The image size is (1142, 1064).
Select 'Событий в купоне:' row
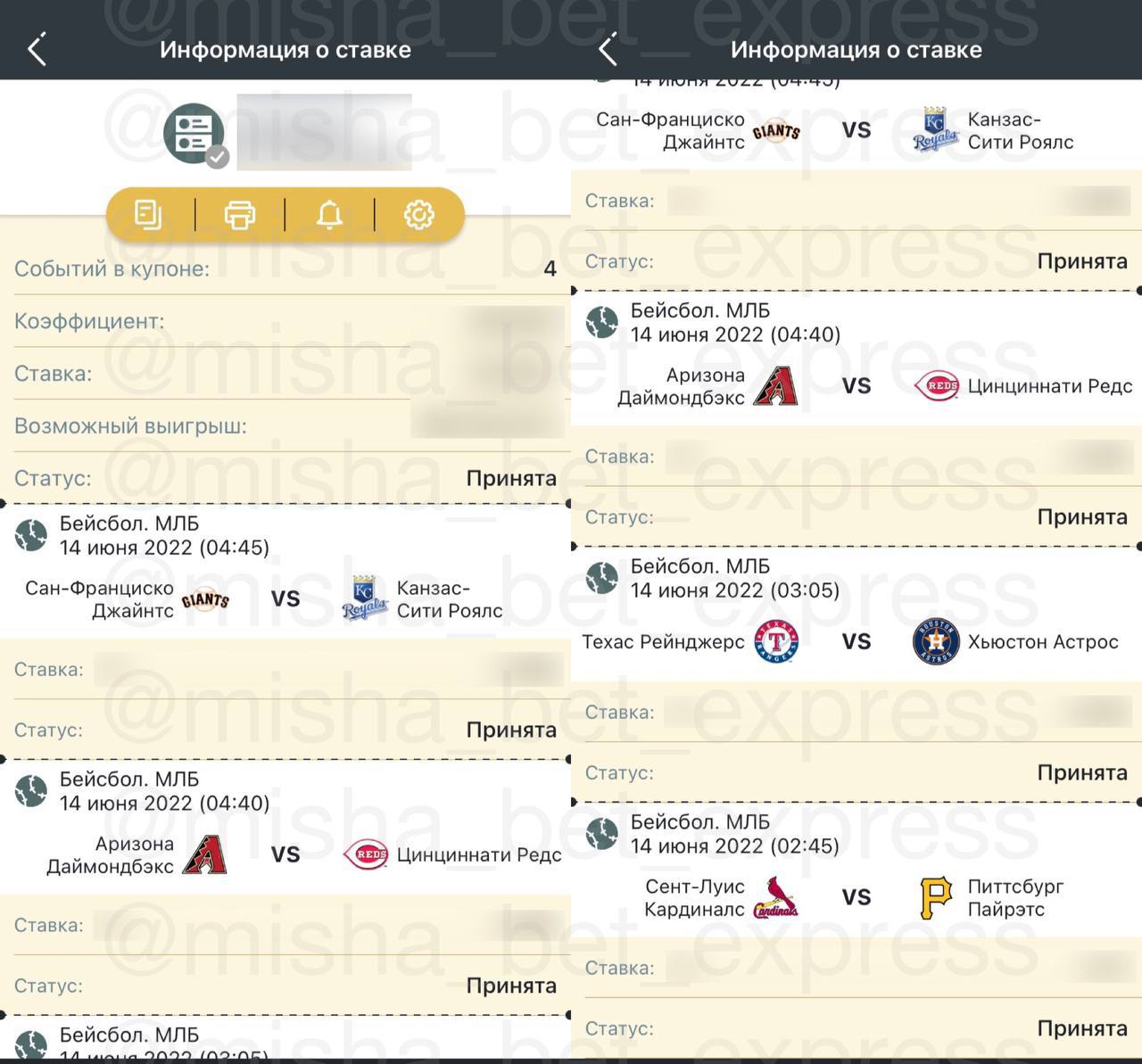pos(285,268)
